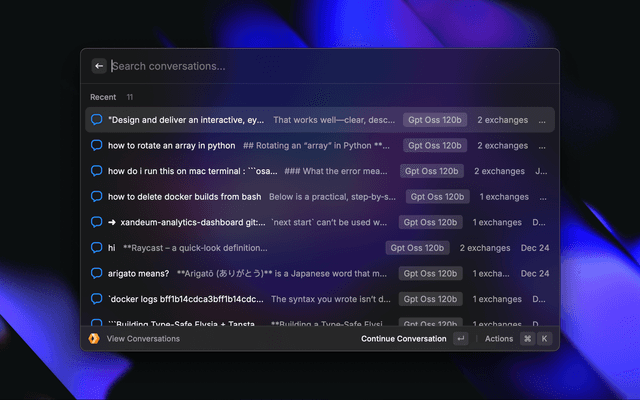Click 'View Conversations' label in footer
The height and width of the screenshot is (400, 640).
pyautogui.click(x=143, y=339)
